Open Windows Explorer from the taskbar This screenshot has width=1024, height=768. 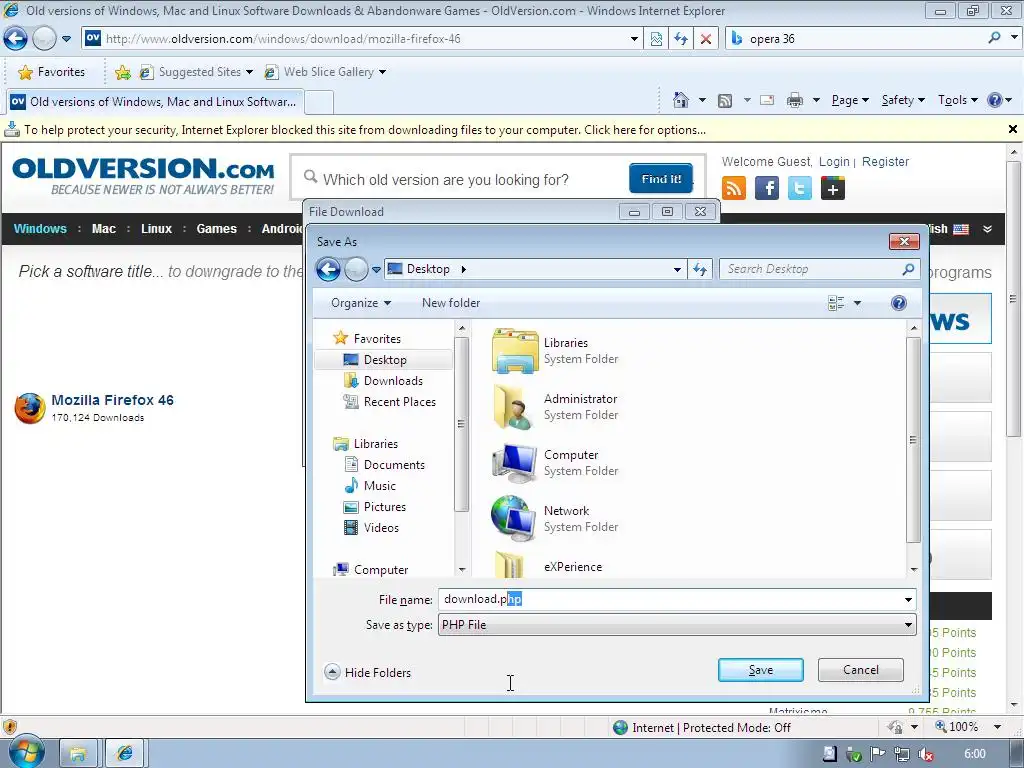[78, 754]
